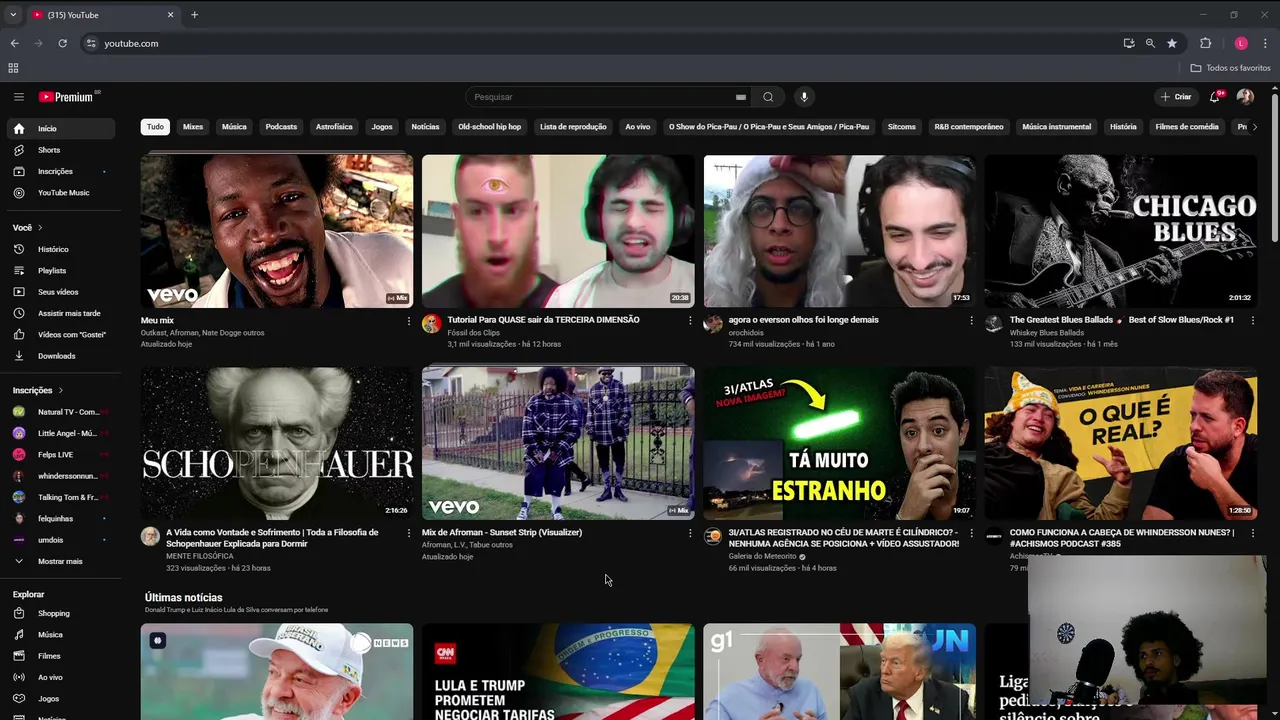The height and width of the screenshot is (720, 1280).
Task: Open the account avatar menu
Action: coord(1245,97)
